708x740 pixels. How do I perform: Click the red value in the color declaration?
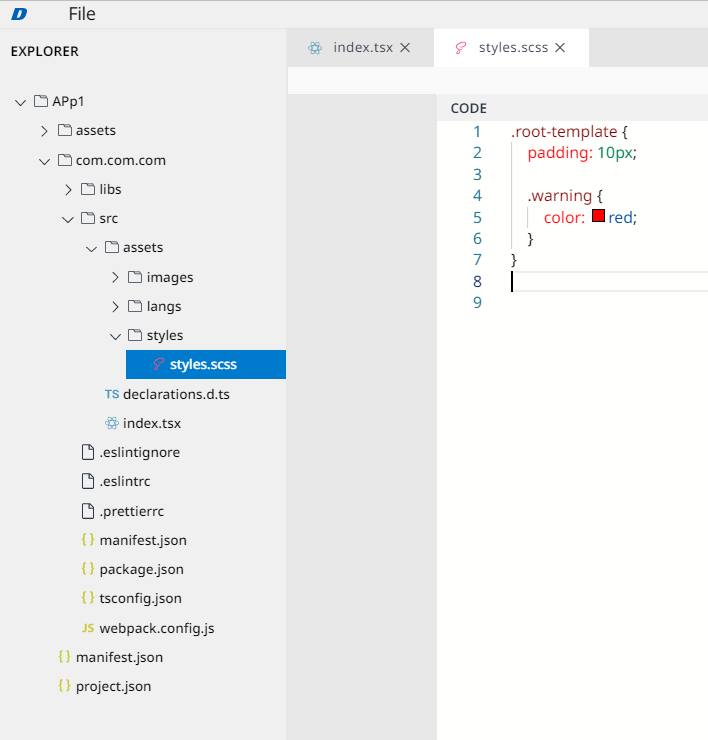point(620,218)
